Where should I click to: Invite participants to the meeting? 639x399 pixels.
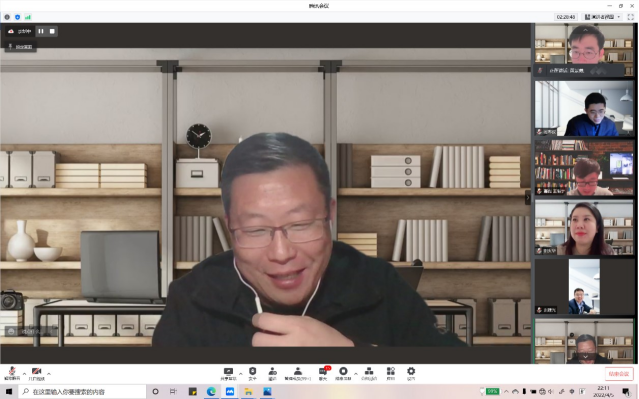(x=273, y=373)
